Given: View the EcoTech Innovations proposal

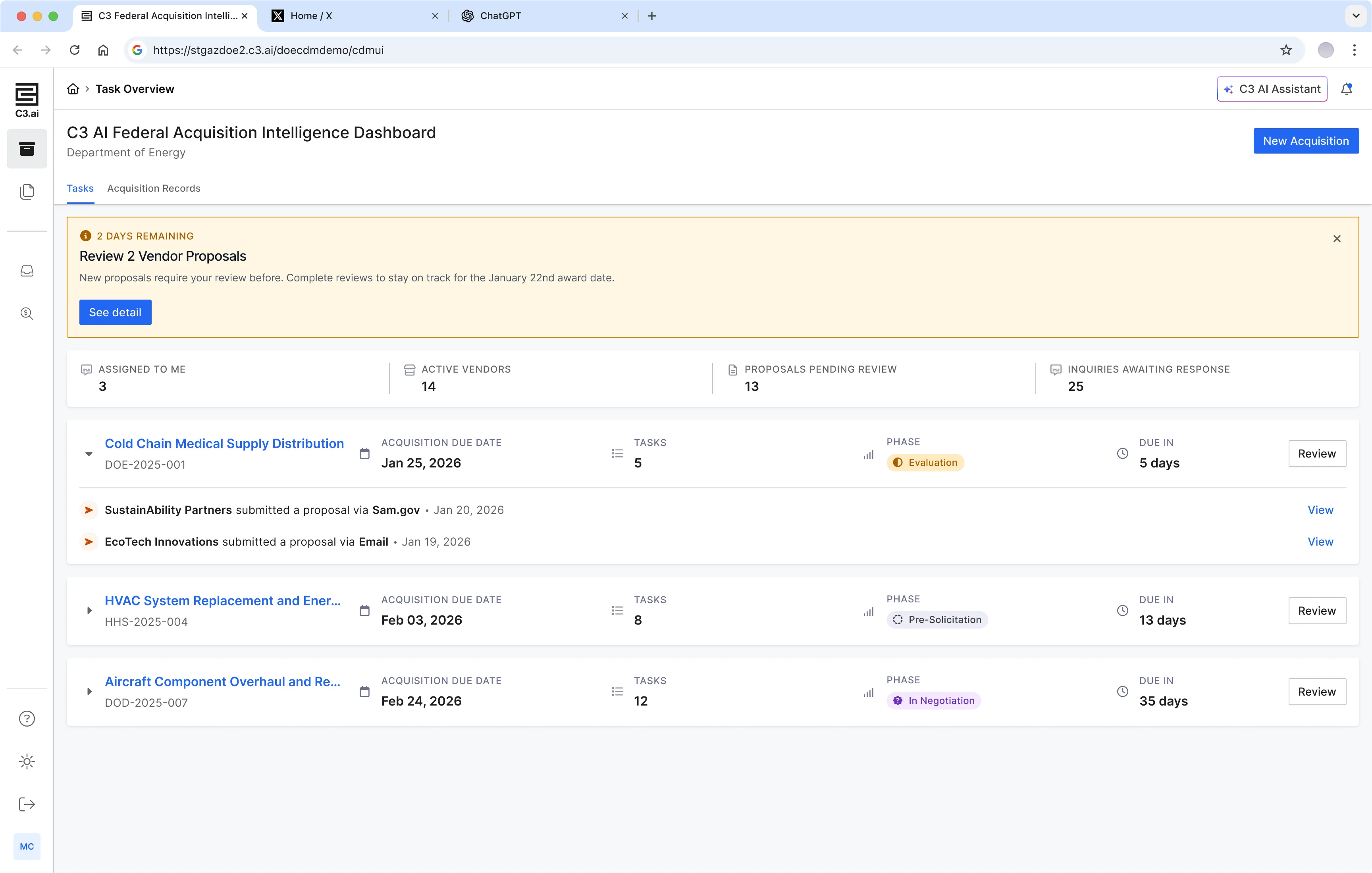Looking at the screenshot, I should click(1320, 542).
